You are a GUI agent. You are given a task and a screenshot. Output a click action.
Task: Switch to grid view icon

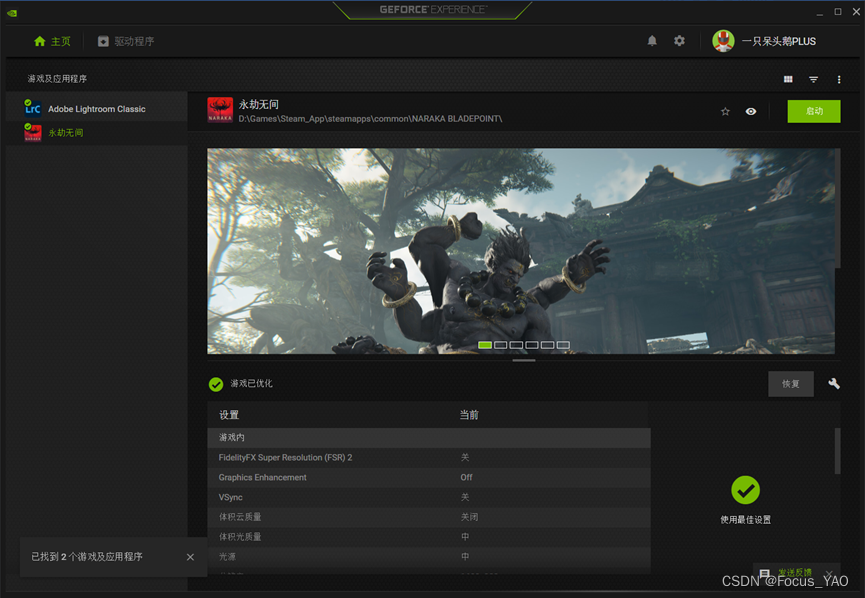tap(788, 79)
